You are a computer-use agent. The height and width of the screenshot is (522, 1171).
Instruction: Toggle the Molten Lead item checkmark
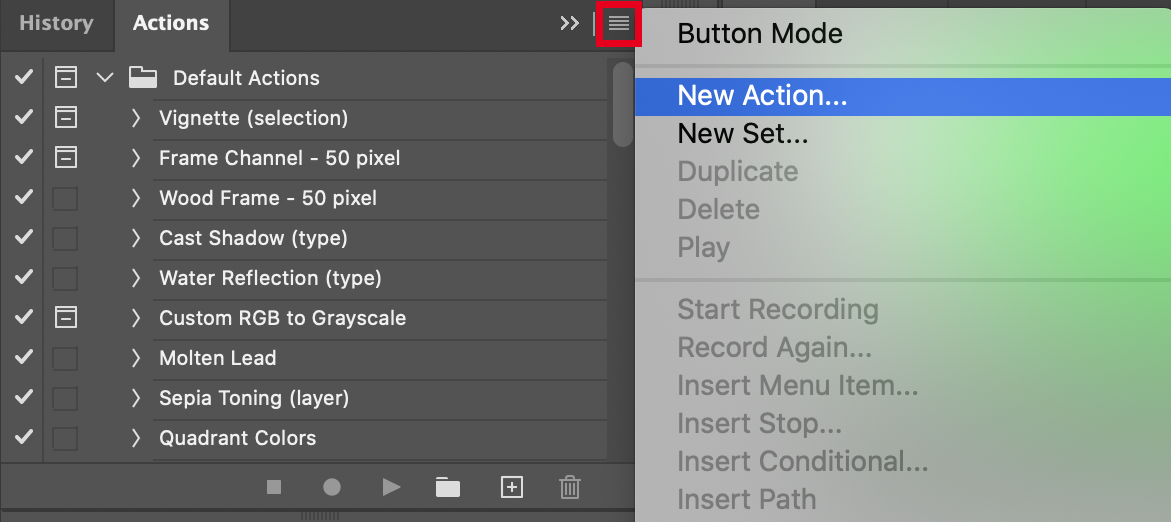24,358
